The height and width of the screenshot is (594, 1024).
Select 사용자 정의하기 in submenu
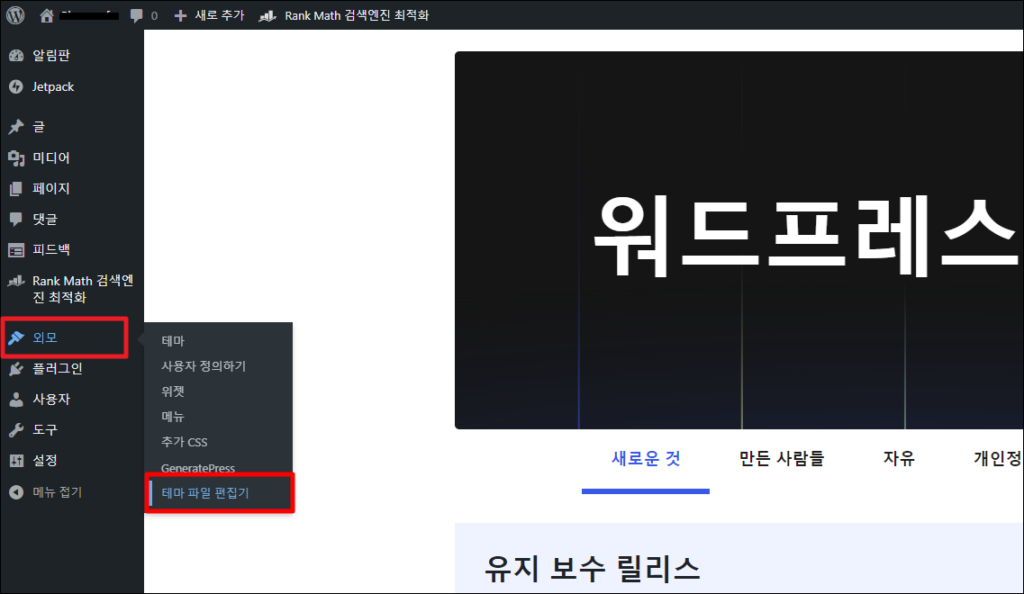tap(203, 366)
